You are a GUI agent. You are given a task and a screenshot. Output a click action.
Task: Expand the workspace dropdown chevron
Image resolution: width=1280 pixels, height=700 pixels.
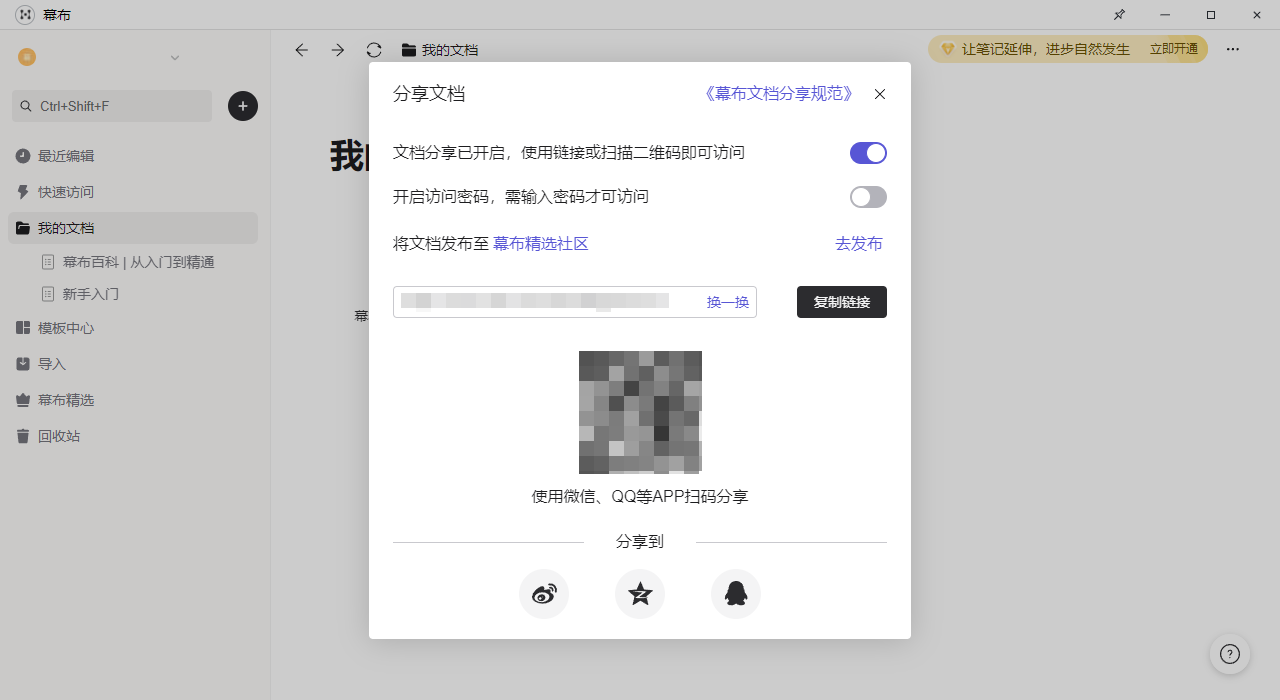pyautogui.click(x=174, y=57)
